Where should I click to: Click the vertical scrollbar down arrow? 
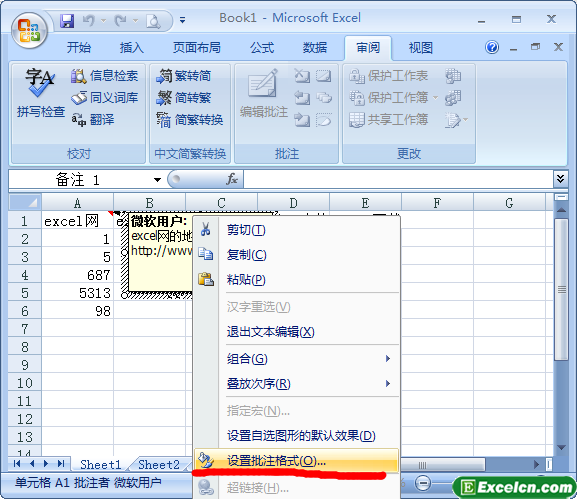[x=561, y=447]
